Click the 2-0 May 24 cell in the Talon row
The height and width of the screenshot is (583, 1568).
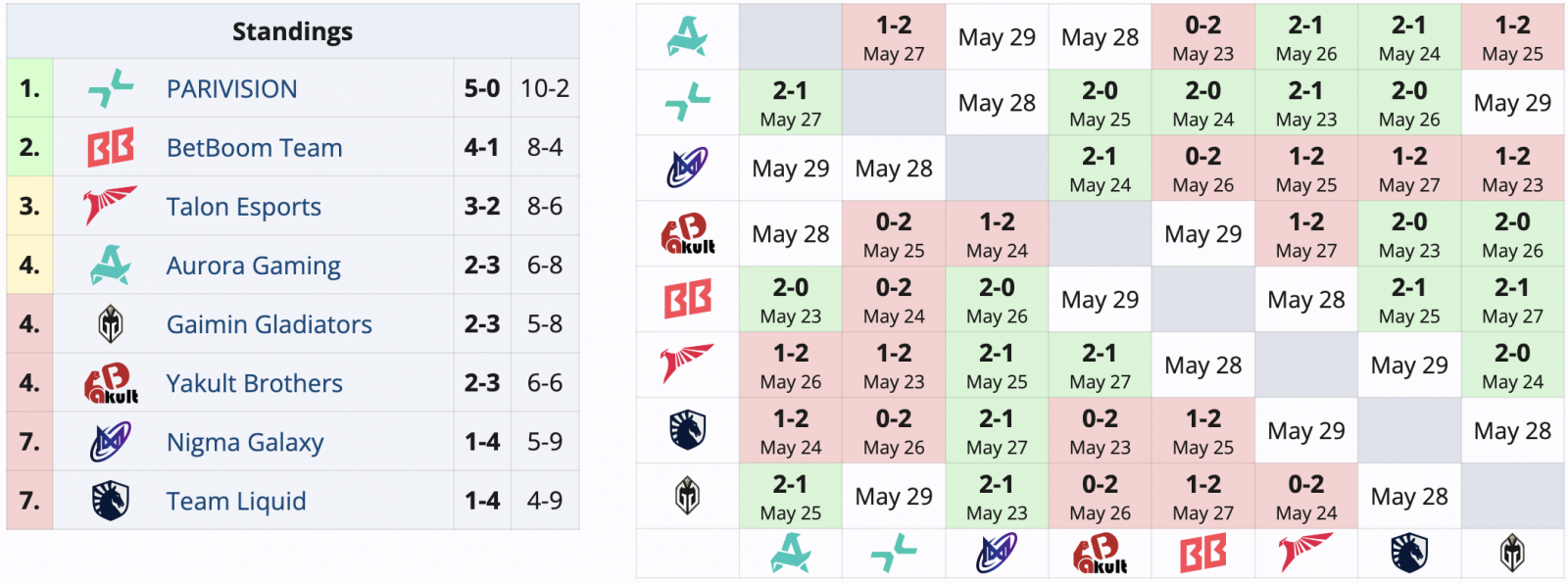(1512, 364)
